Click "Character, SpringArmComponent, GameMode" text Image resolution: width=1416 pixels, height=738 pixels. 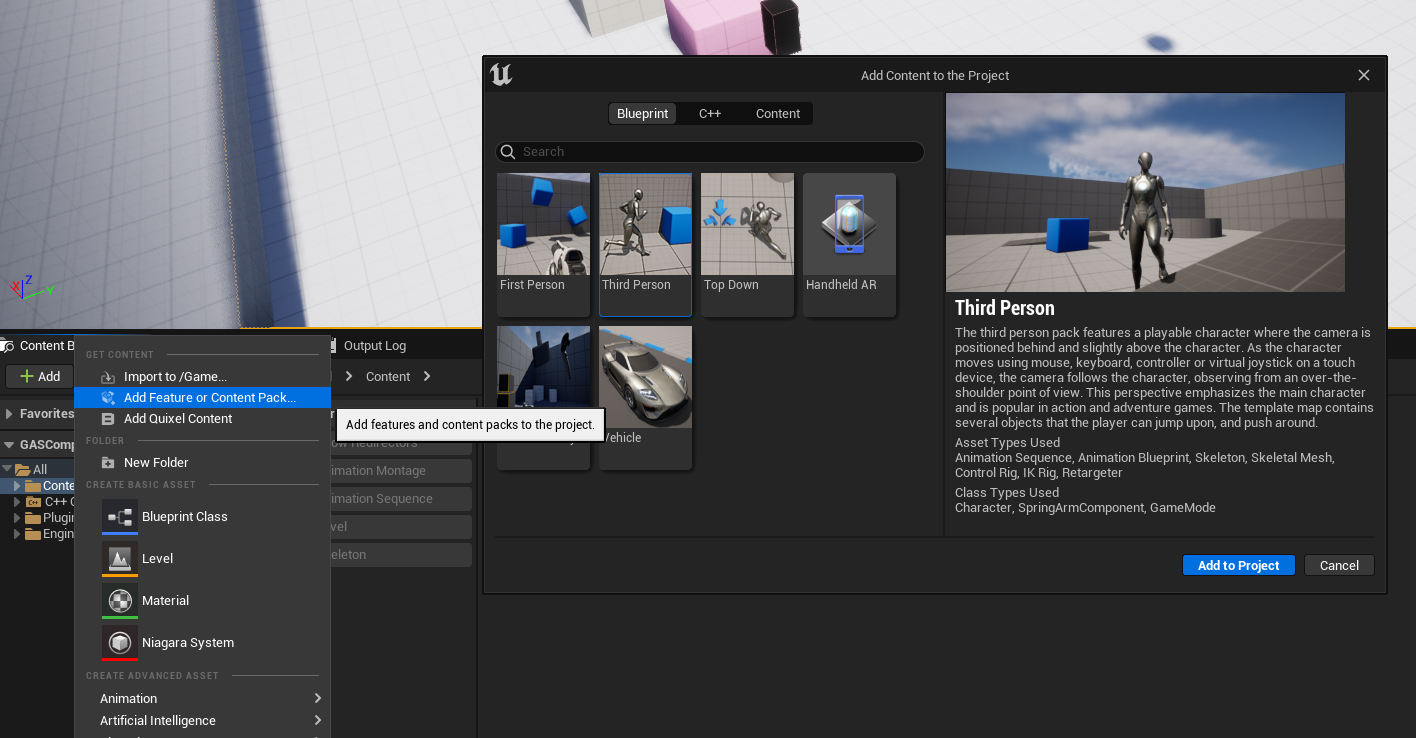(x=1085, y=508)
